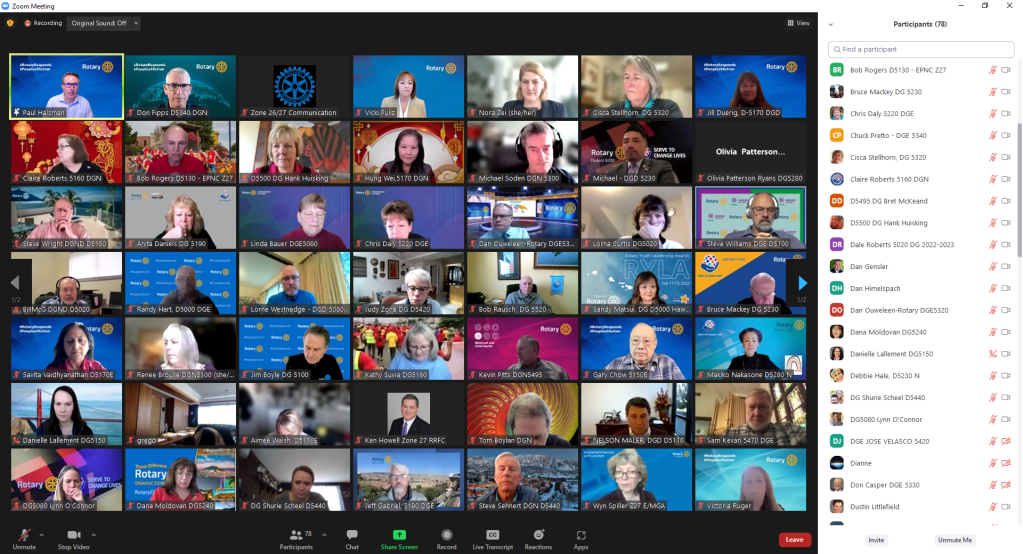Toggle the Original Sound: Off button
Viewport: 1023px width, 554px height.
[99, 23]
